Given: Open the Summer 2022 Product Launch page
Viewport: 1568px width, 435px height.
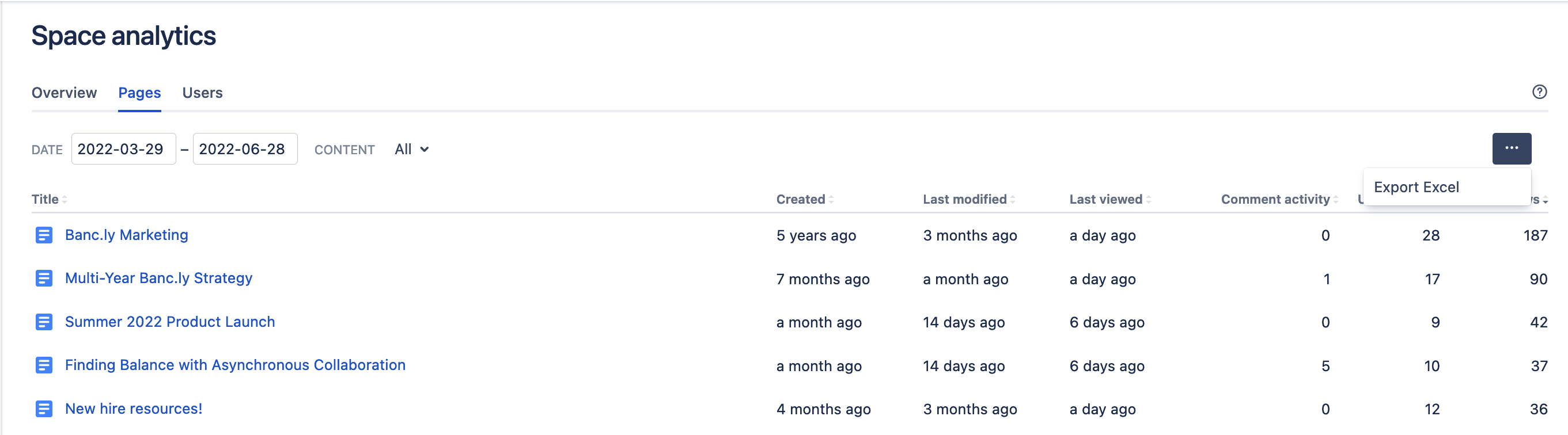Looking at the screenshot, I should pos(170,322).
